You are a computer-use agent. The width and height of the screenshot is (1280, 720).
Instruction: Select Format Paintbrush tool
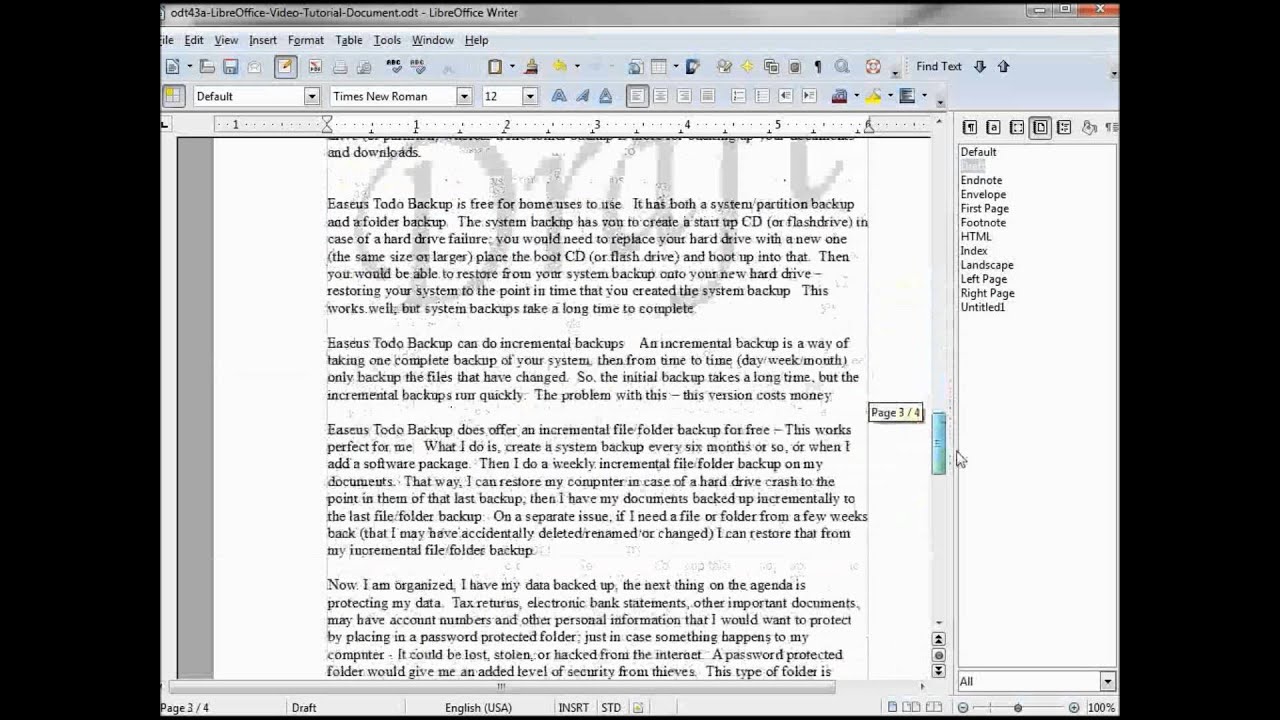pyautogui.click(x=531, y=67)
